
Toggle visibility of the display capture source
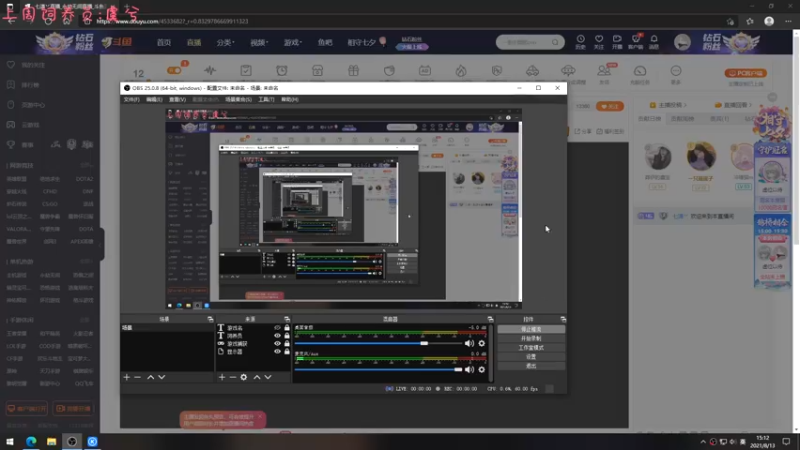coord(277,352)
